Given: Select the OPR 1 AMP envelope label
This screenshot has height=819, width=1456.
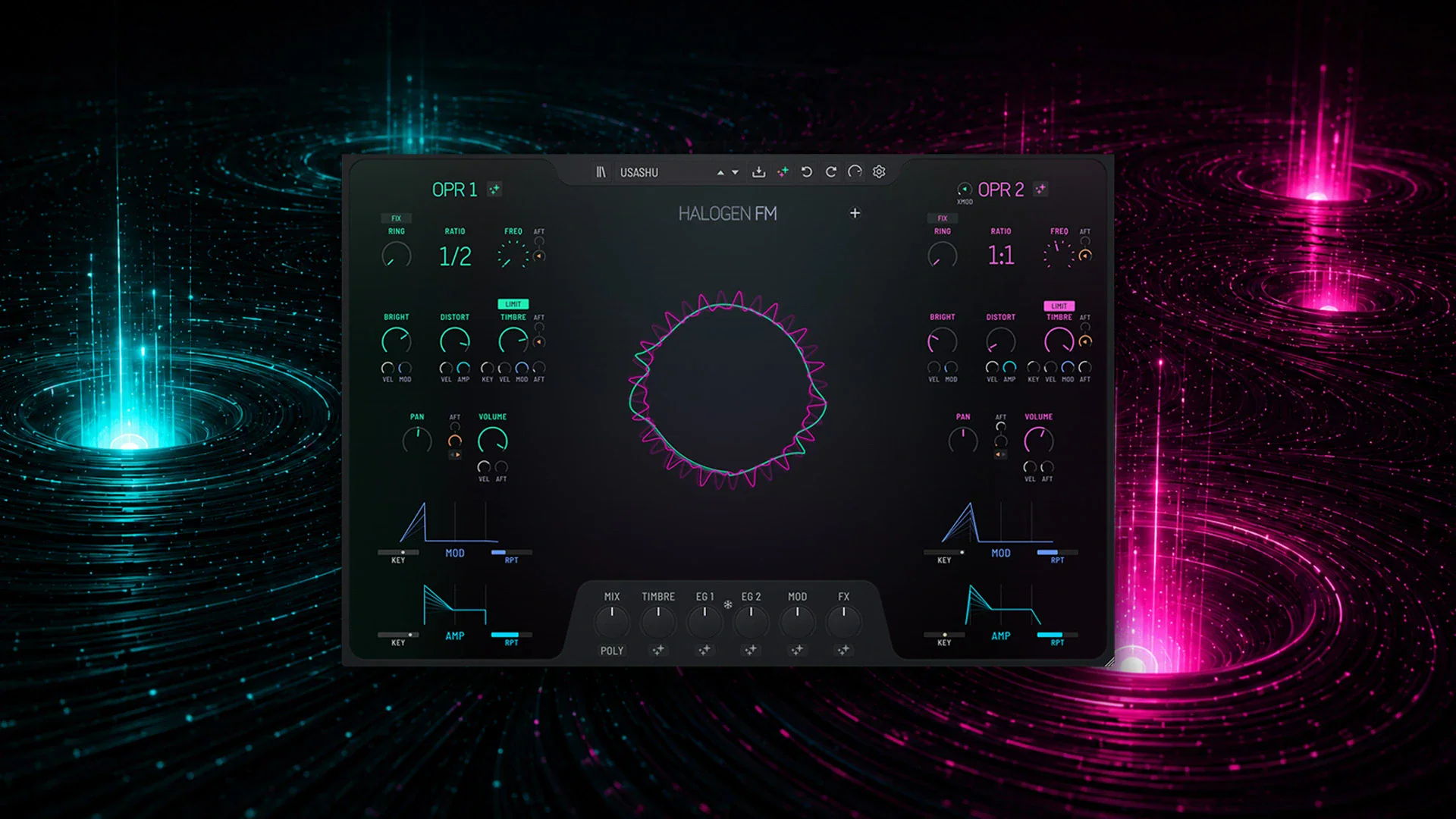Looking at the screenshot, I should point(455,636).
